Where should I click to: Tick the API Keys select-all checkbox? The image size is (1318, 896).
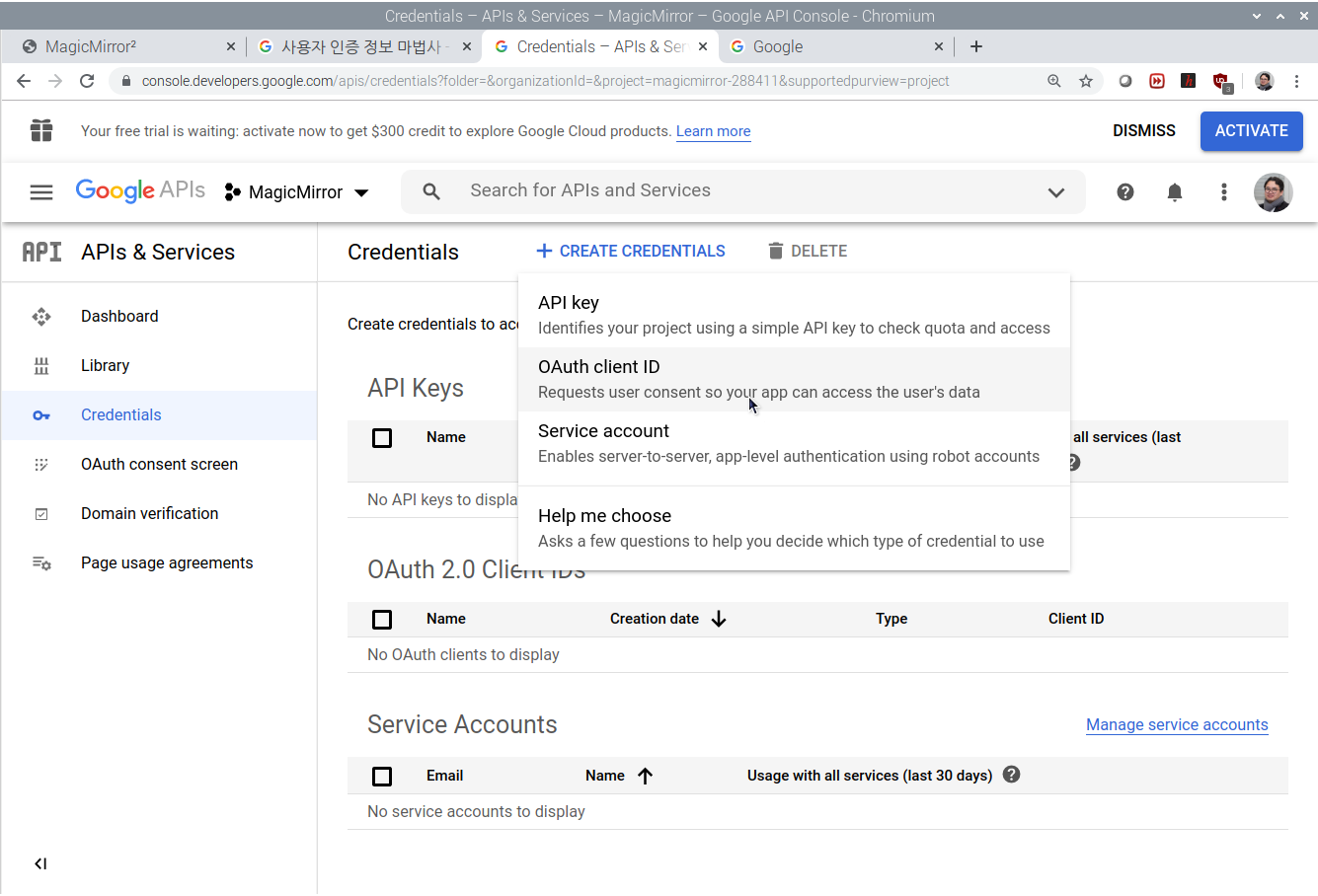(x=382, y=437)
